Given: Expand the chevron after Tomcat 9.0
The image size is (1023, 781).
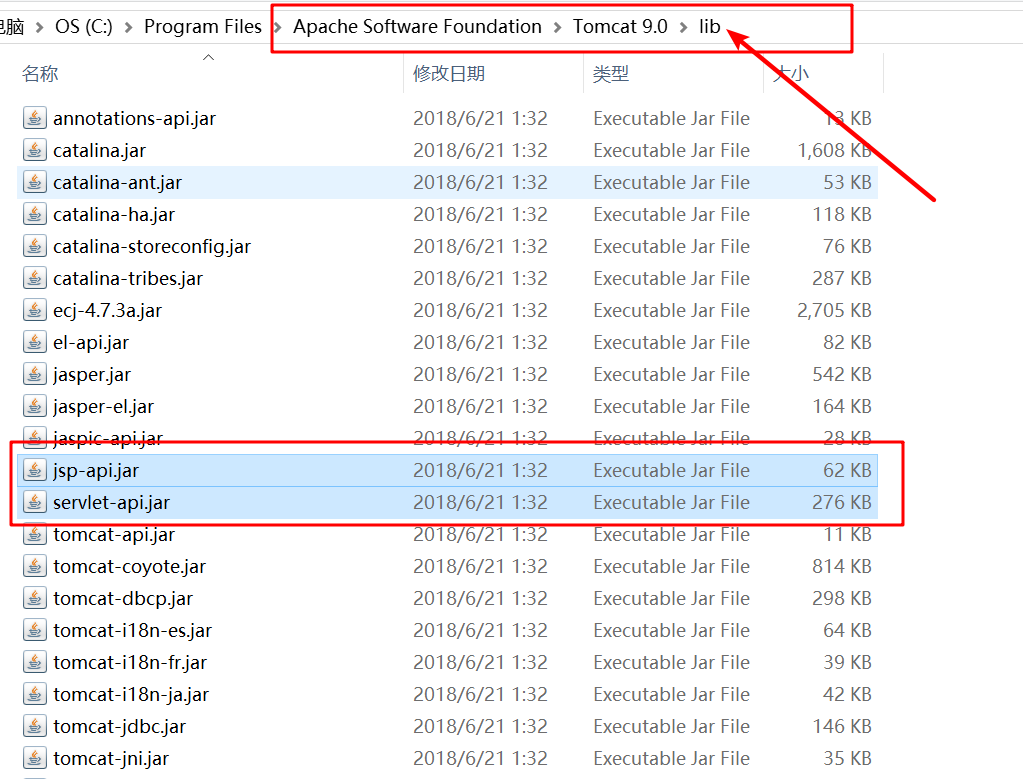Looking at the screenshot, I should point(683,27).
